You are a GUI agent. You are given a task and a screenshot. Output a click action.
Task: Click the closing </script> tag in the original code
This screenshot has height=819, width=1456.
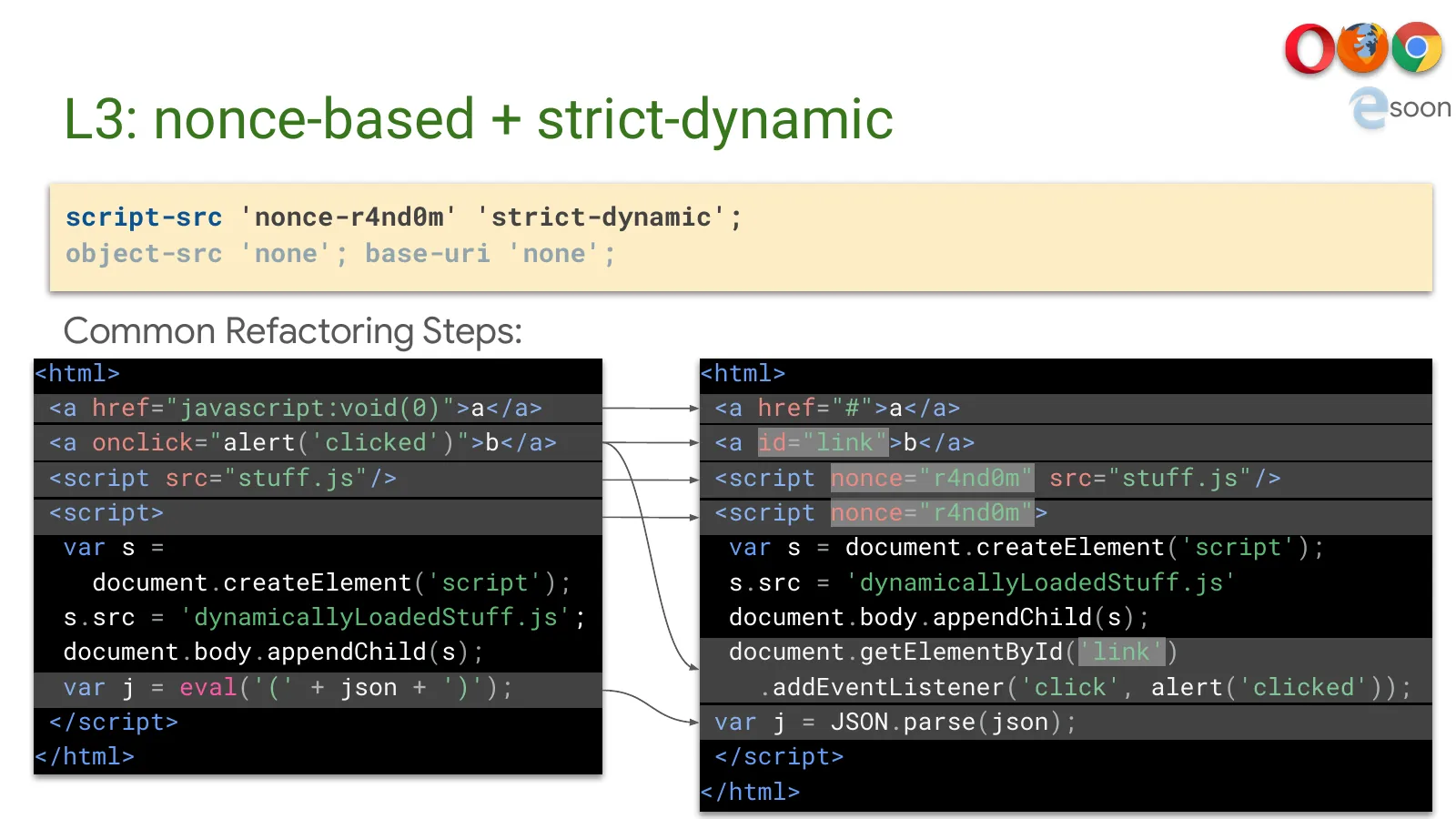(114, 723)
